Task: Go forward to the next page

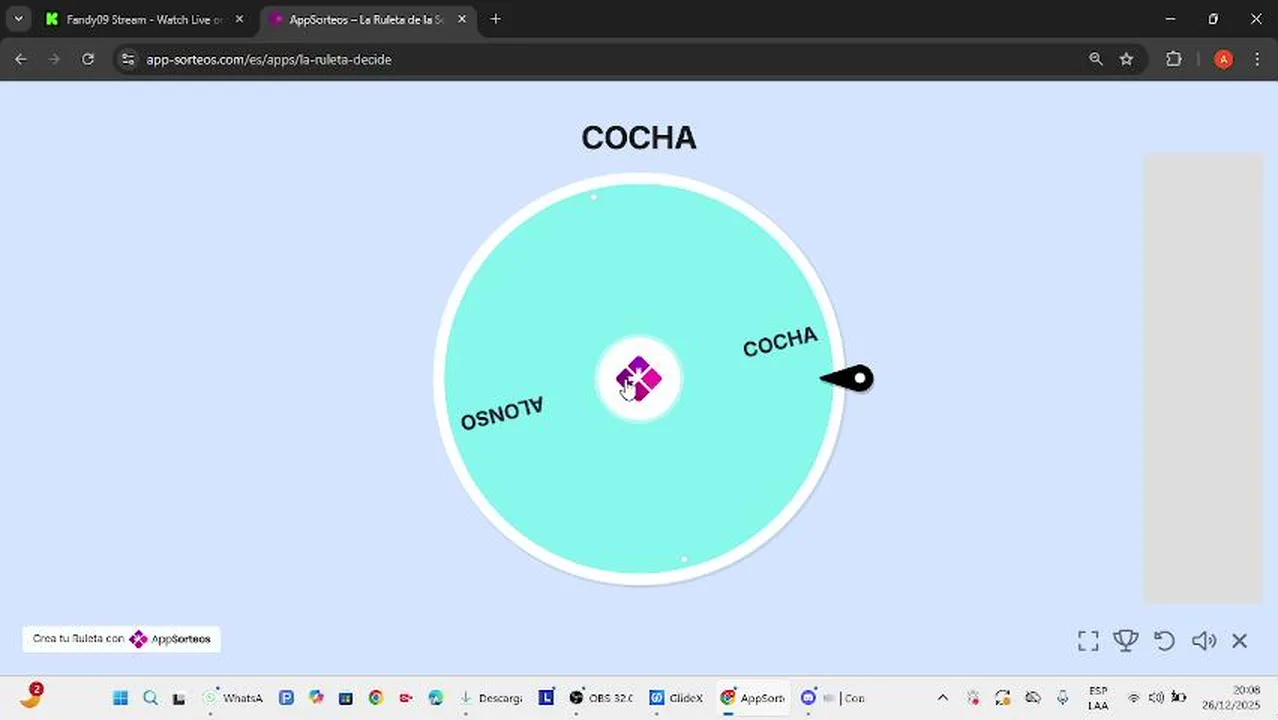Action: coord(54,60)
